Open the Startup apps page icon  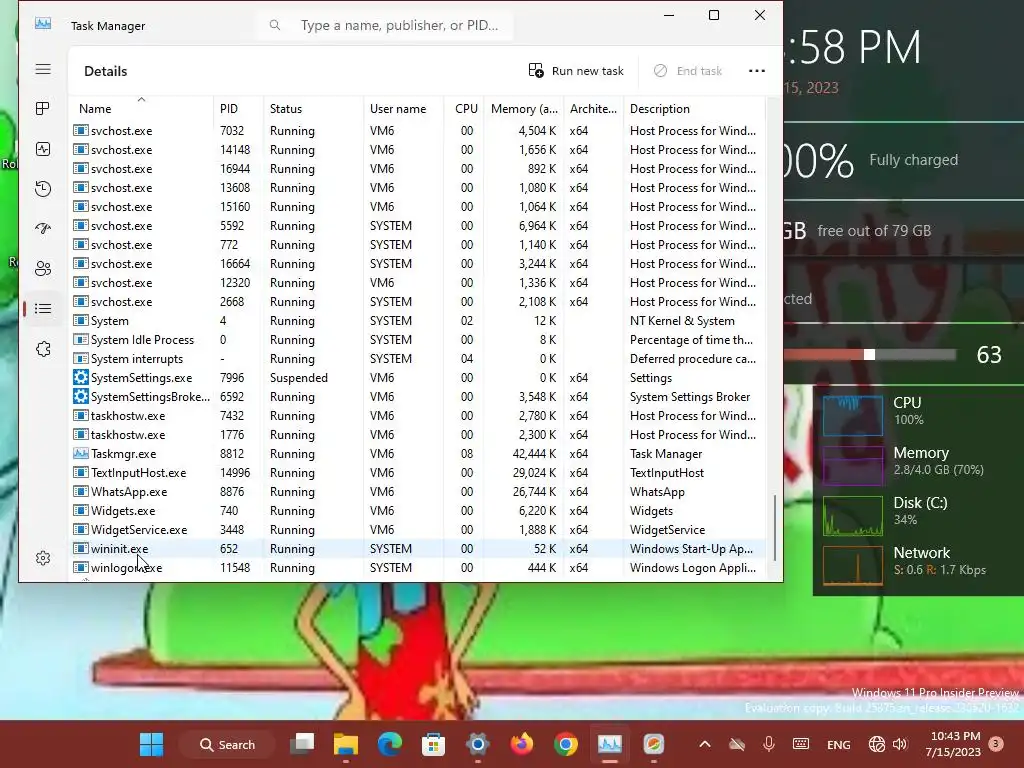pyautogui.click(x=43, y=229)
